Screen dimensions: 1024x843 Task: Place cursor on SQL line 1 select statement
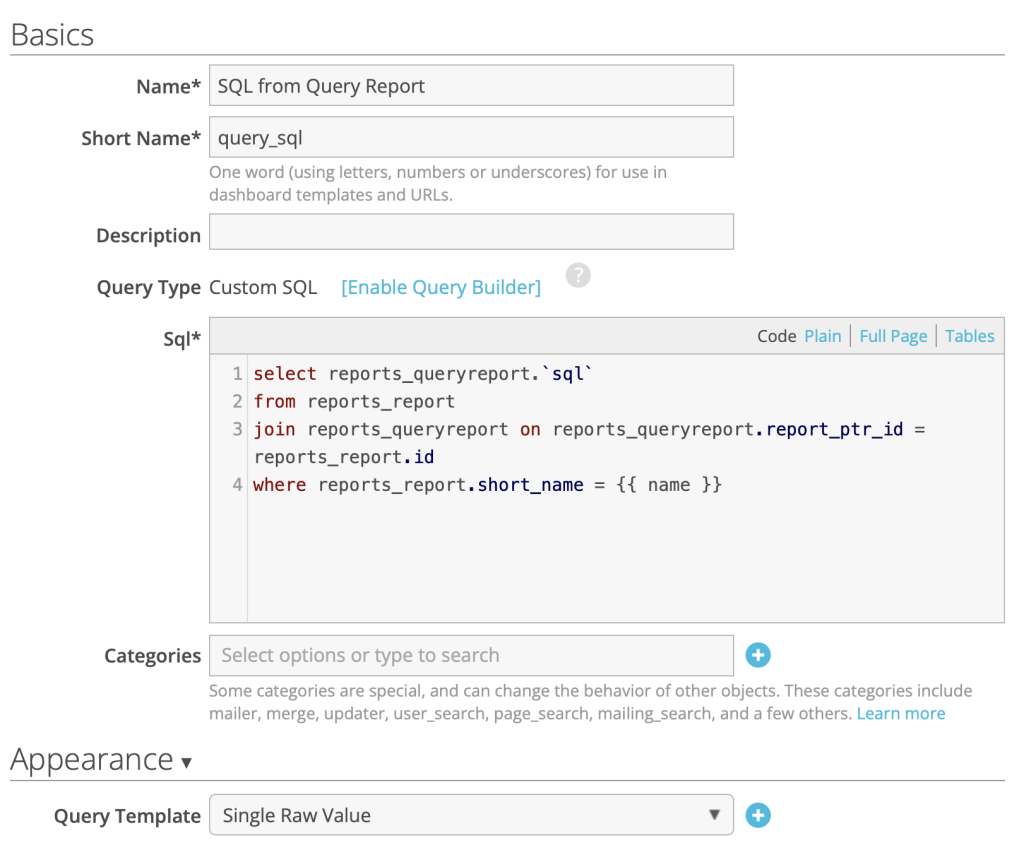[423, 374]
